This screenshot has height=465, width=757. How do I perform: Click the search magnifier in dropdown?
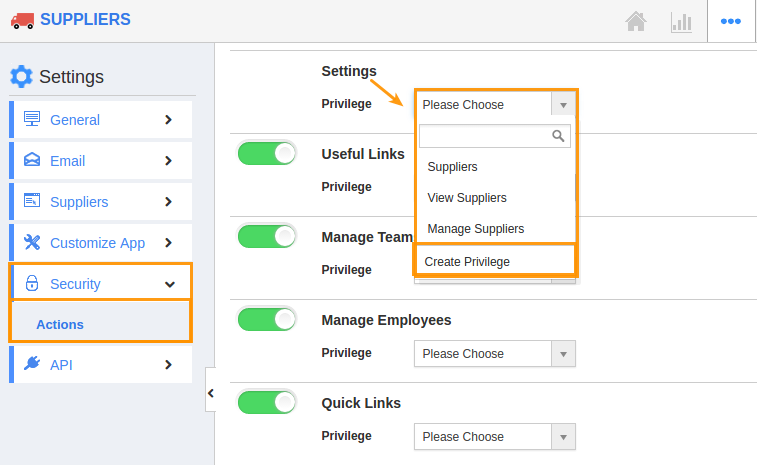[x=559, y=135]
